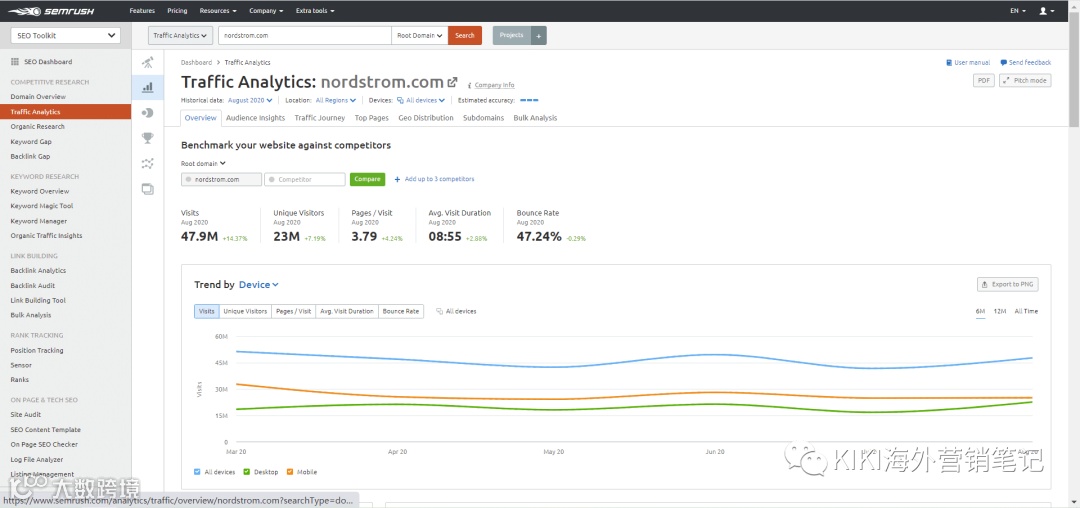Toggle the All devices legend checkbox
This screenshot has height=508, width=1080.
pyautogui.click(x=198, y=472)
